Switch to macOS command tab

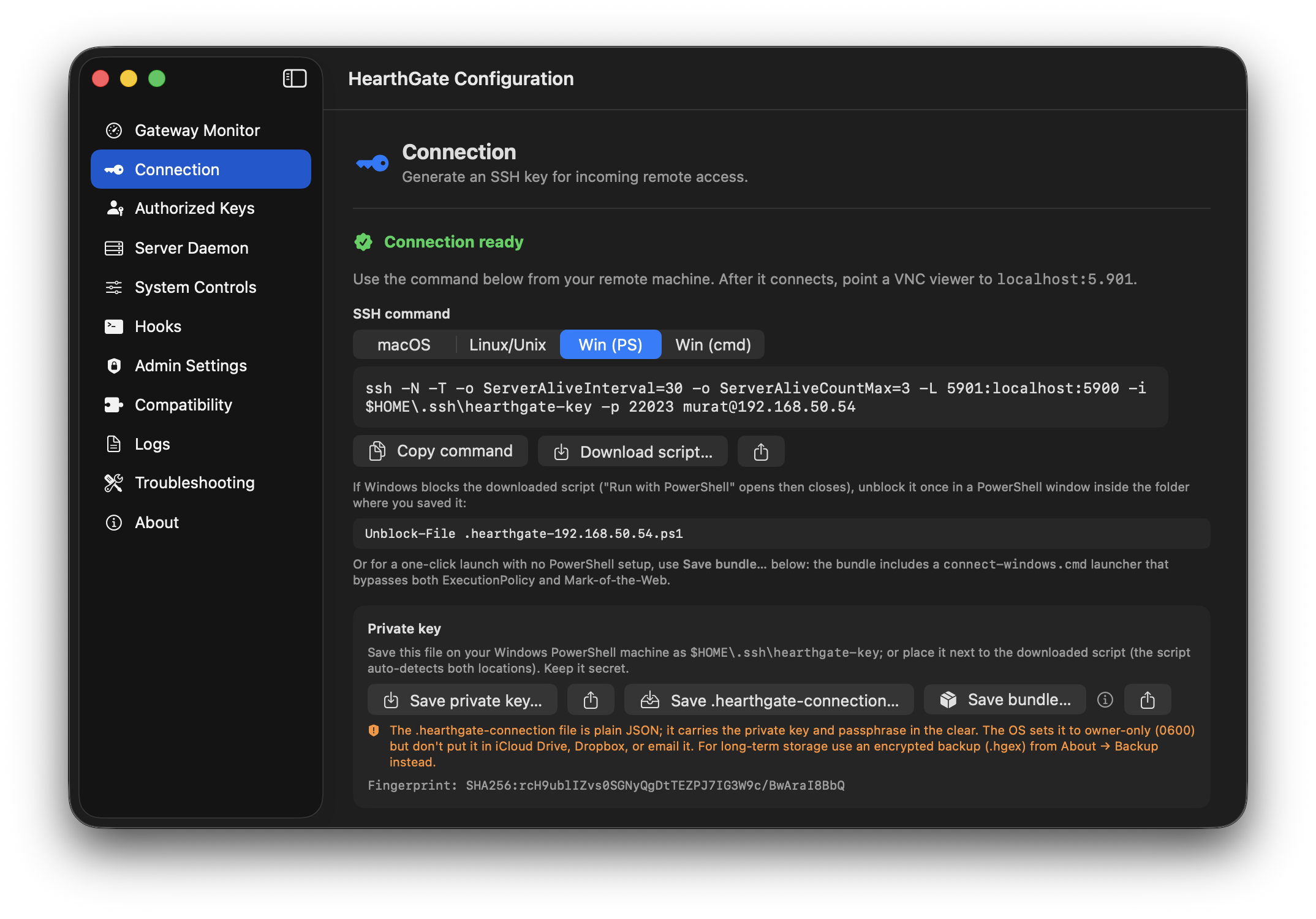point(404,344)
